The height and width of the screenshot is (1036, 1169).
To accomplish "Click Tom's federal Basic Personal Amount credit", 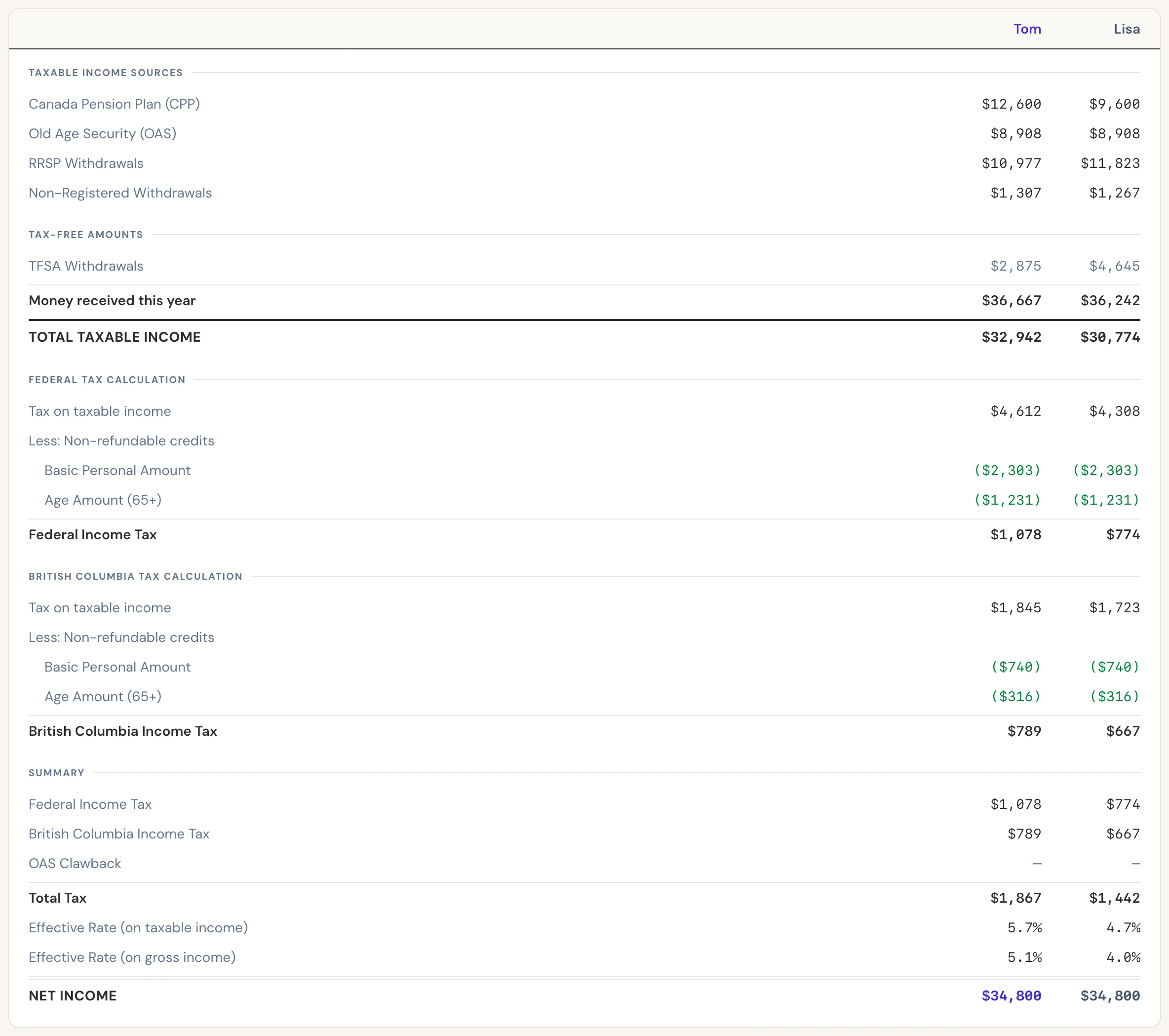I will [1007, 471].
